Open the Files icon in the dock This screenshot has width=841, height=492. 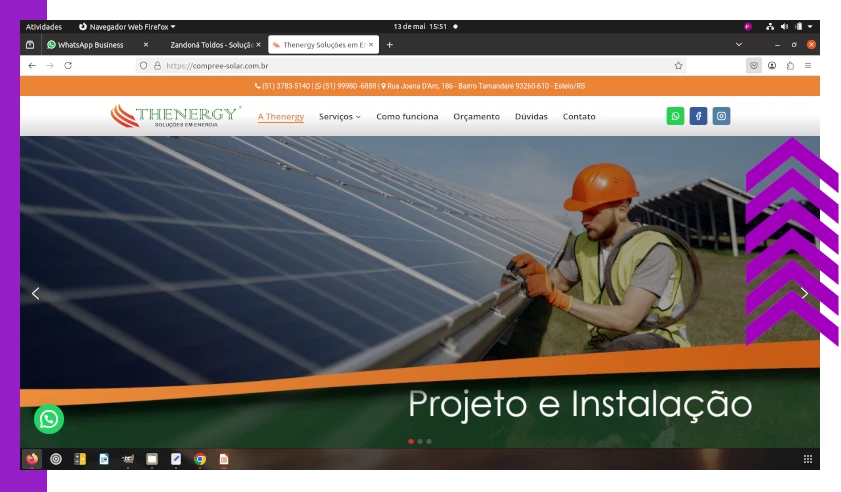point(152,459)
